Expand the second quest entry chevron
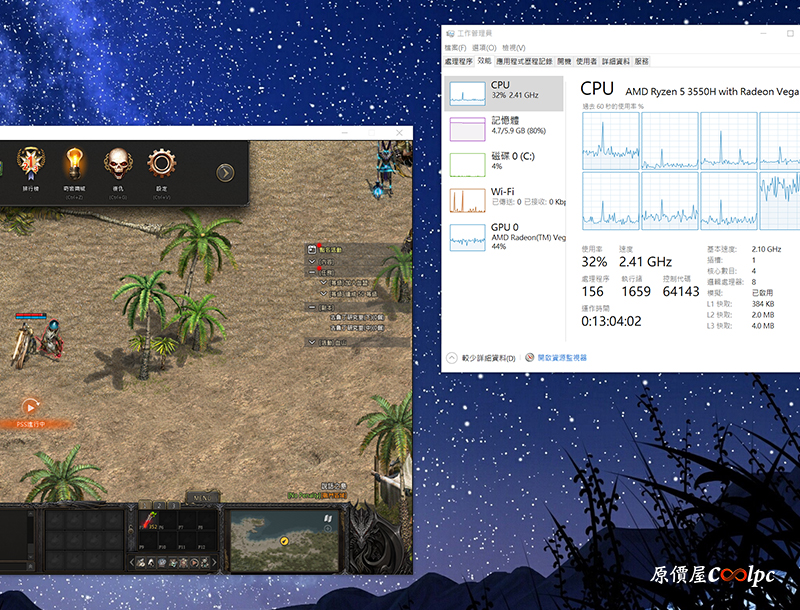The height and width of the screenshot is (610, 800). click(323, 294)
